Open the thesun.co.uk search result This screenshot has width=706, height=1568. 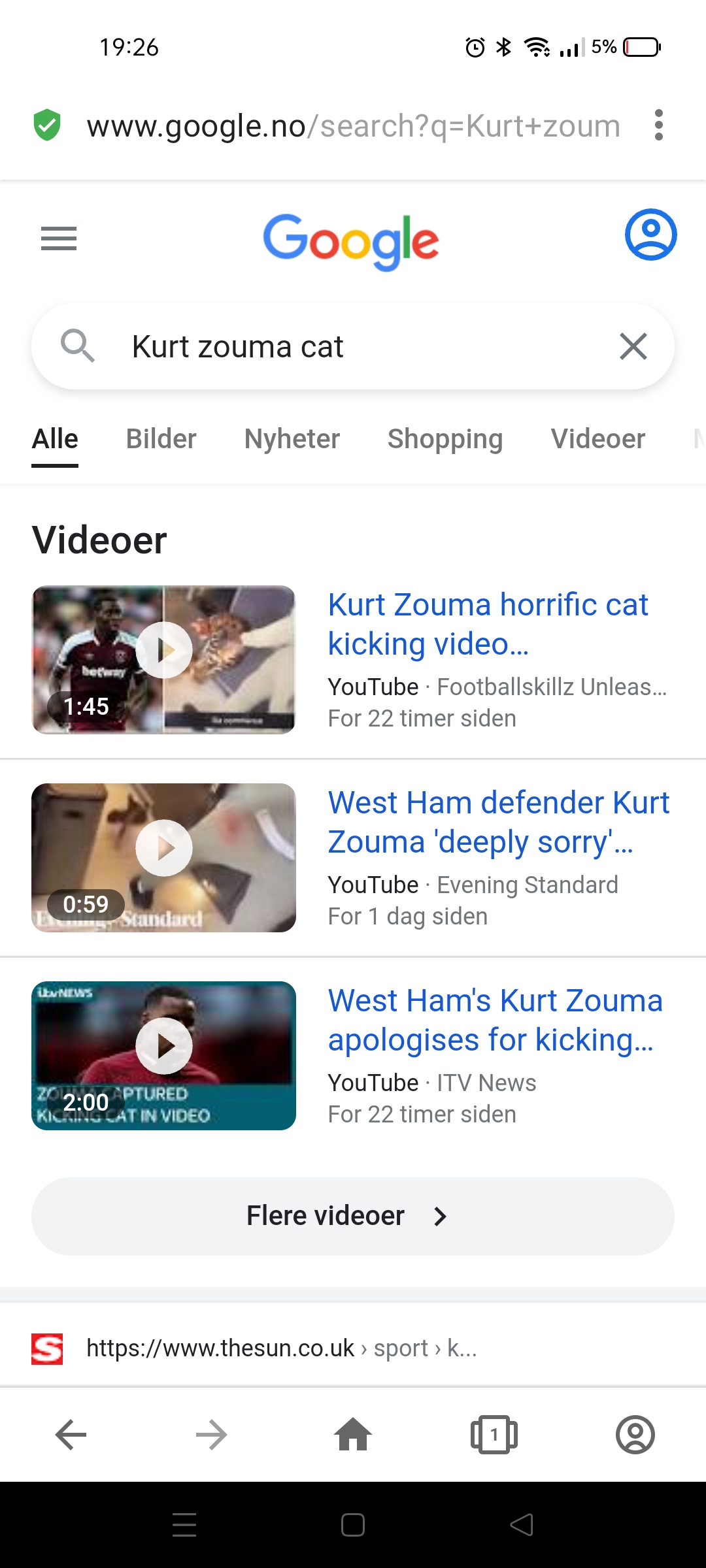coord(281,1348)
